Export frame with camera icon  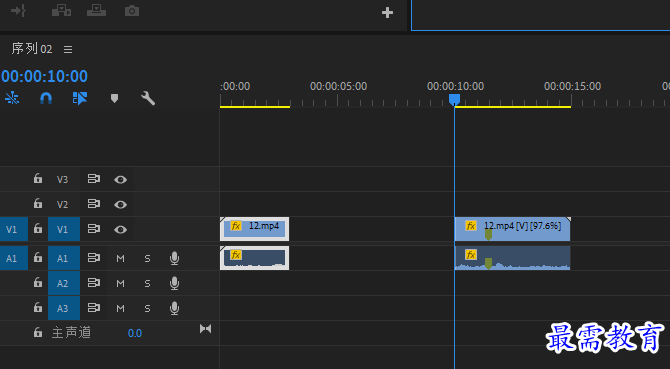coord(132,11)
